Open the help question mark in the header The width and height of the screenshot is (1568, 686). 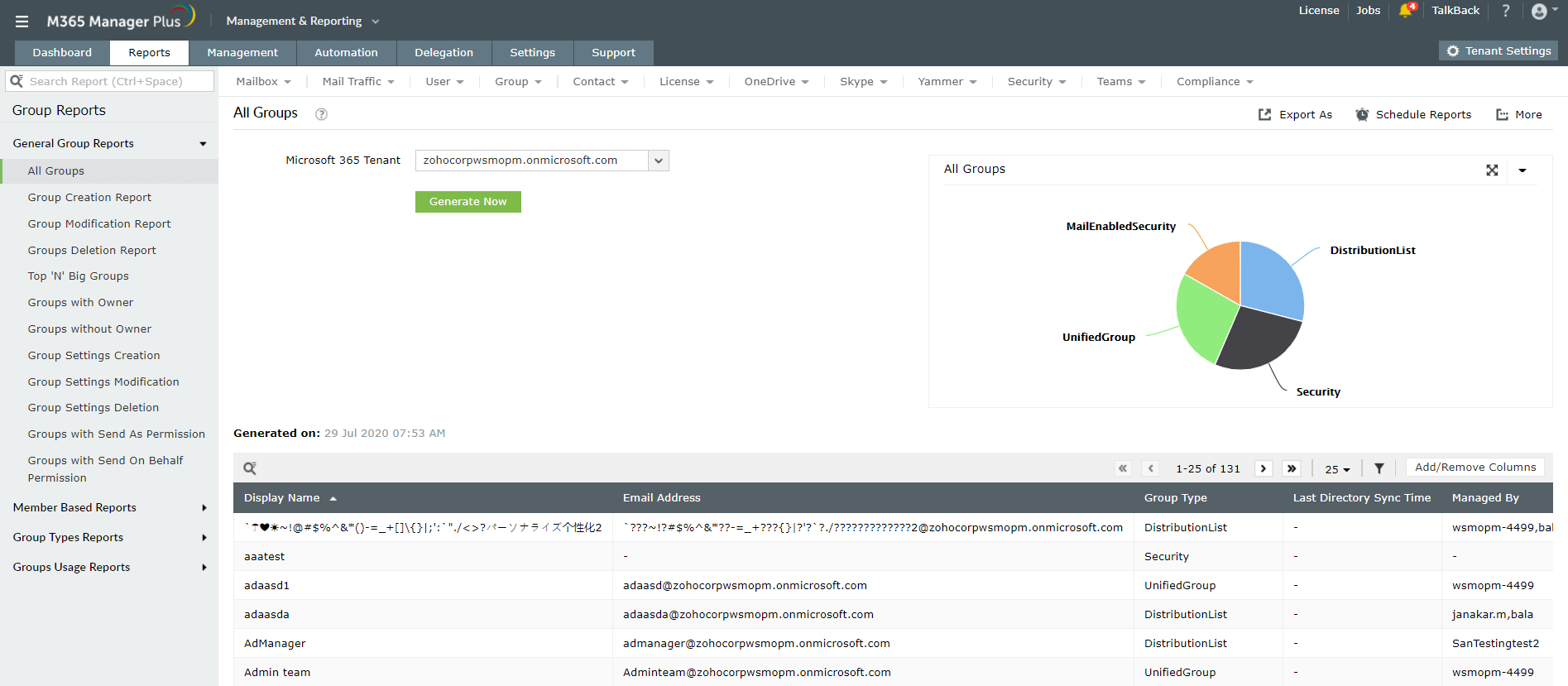point(1506,11)
